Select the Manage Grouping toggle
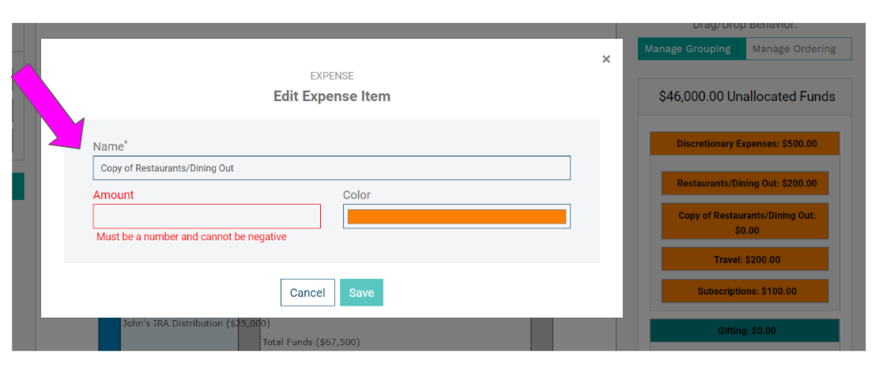The image size is (879, 369). point(692,49)
